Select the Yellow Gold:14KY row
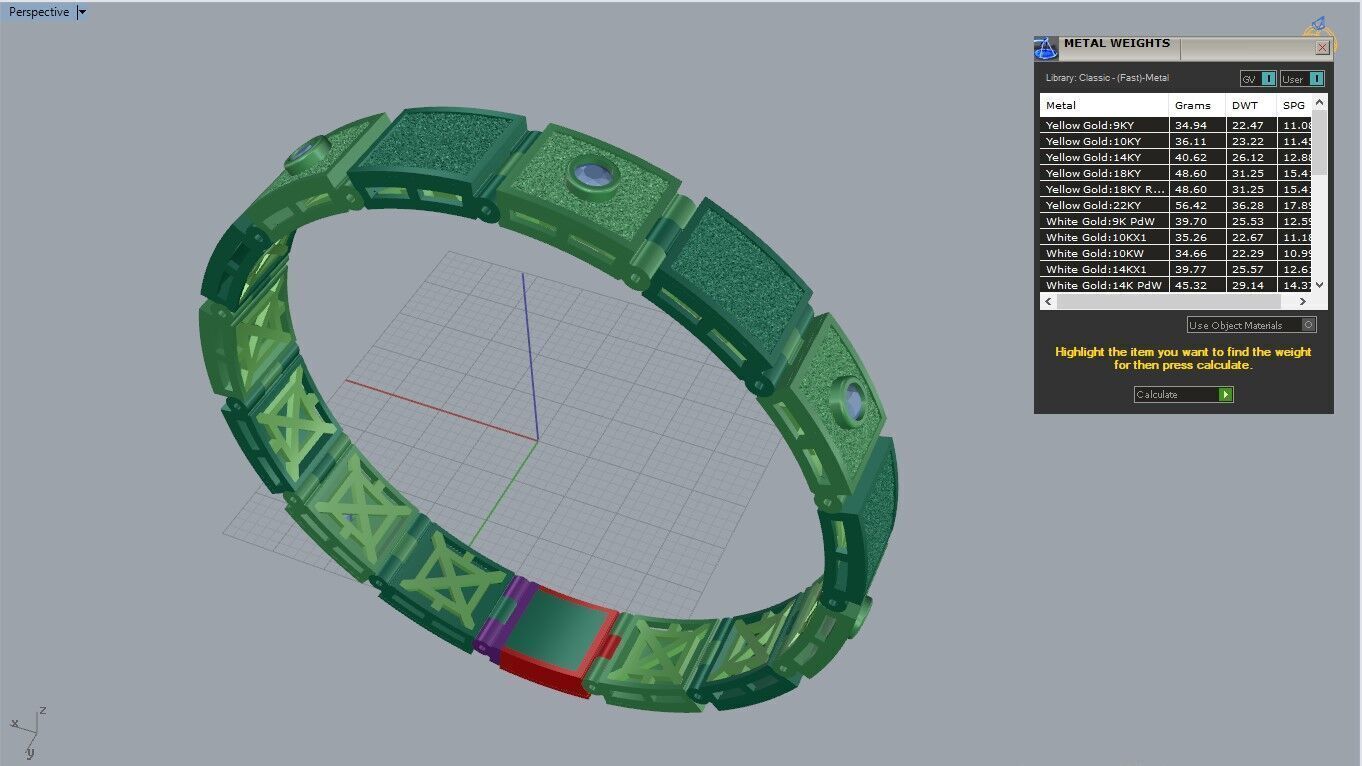1362x766 pixels. point(1175,157)
